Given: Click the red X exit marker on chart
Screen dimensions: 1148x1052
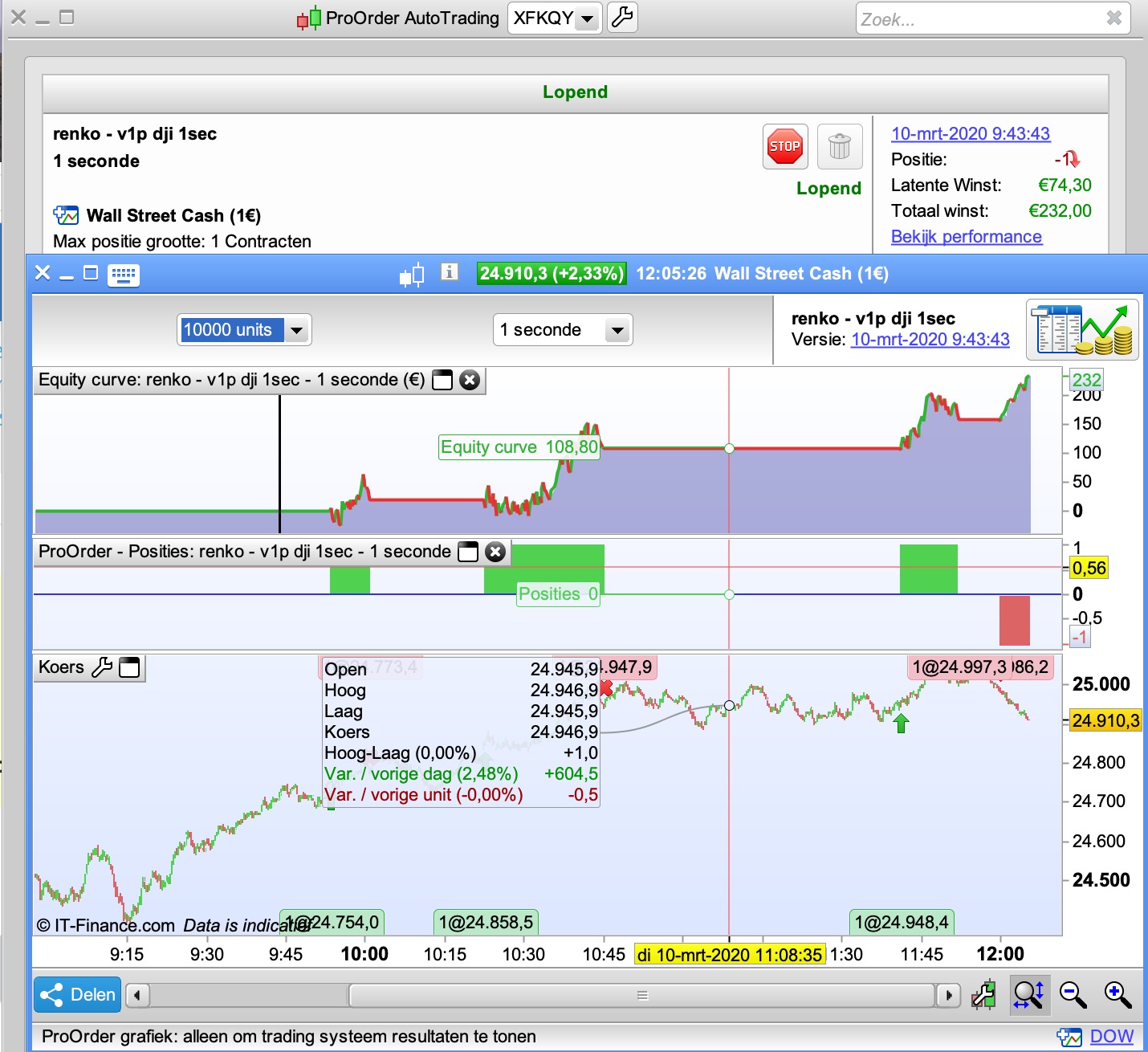Looking at the screenshot, I should coord(606,688).
